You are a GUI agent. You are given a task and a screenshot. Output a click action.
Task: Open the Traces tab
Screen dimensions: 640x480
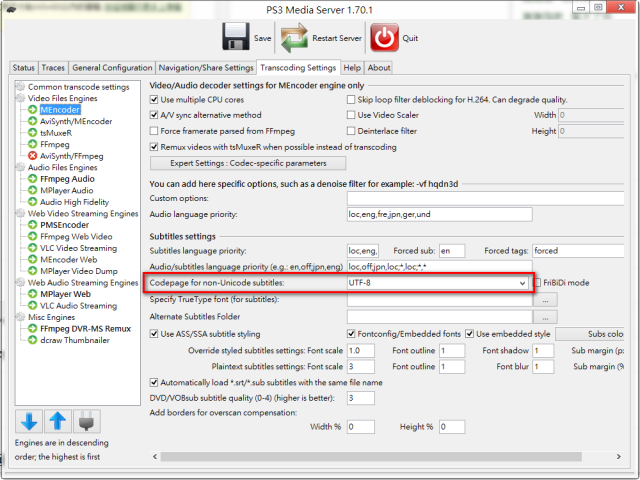point(53,68)
